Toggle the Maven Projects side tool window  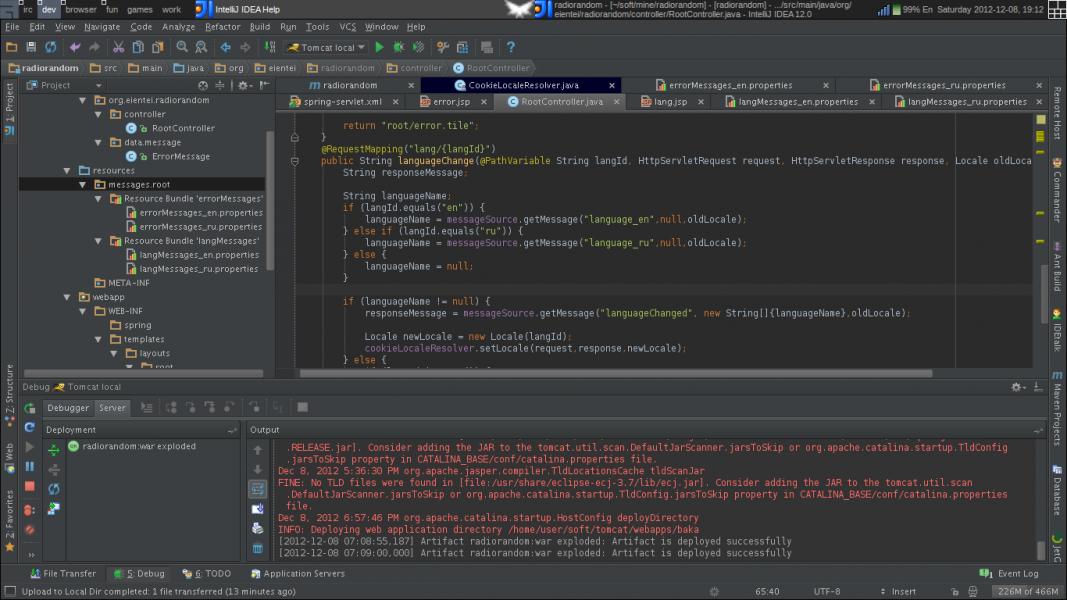click(x=1057, y=408)
